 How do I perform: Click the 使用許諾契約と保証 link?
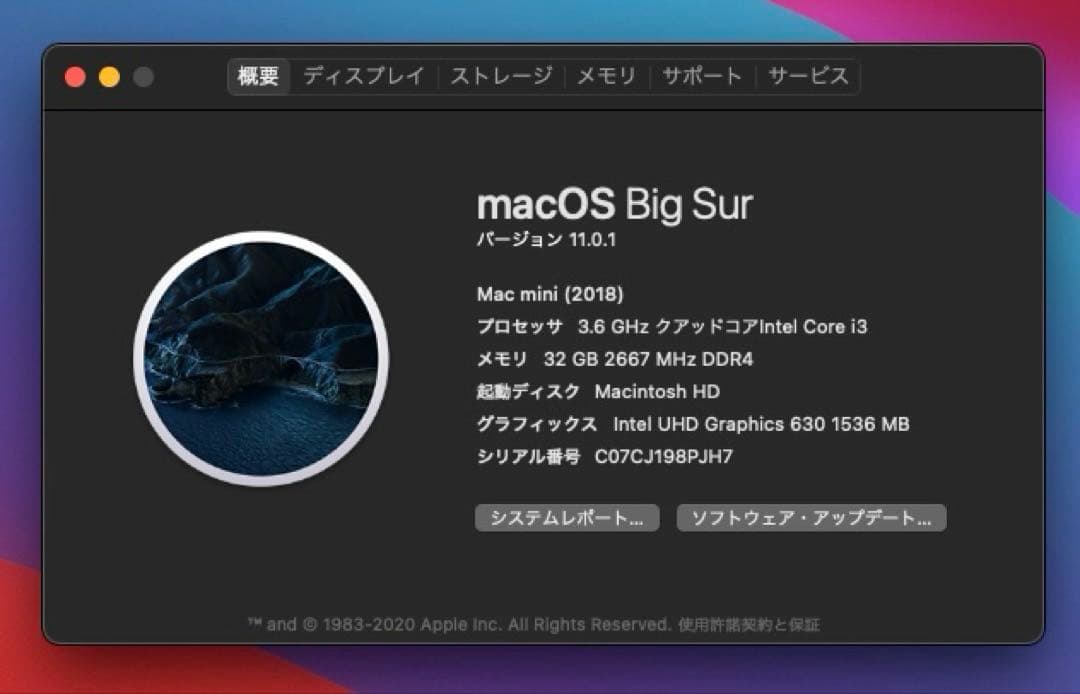(755, 625)
